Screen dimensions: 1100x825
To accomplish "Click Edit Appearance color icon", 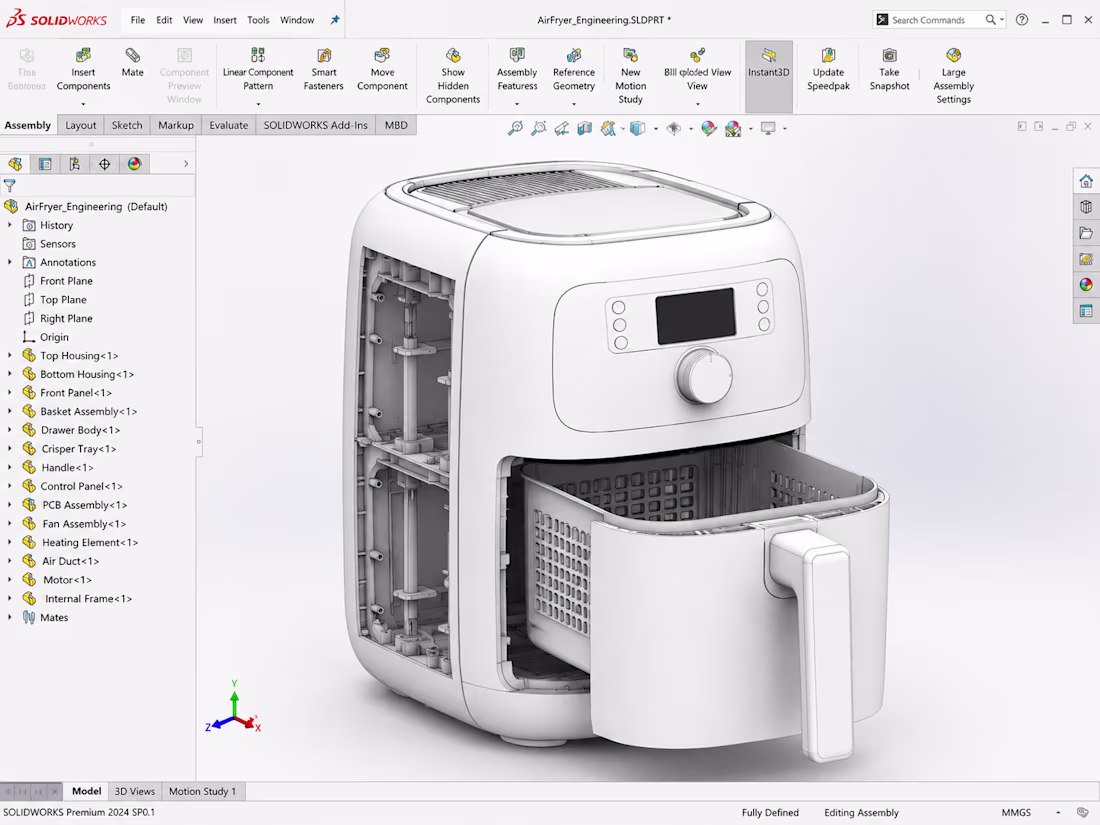I will [x=709, y=128].
